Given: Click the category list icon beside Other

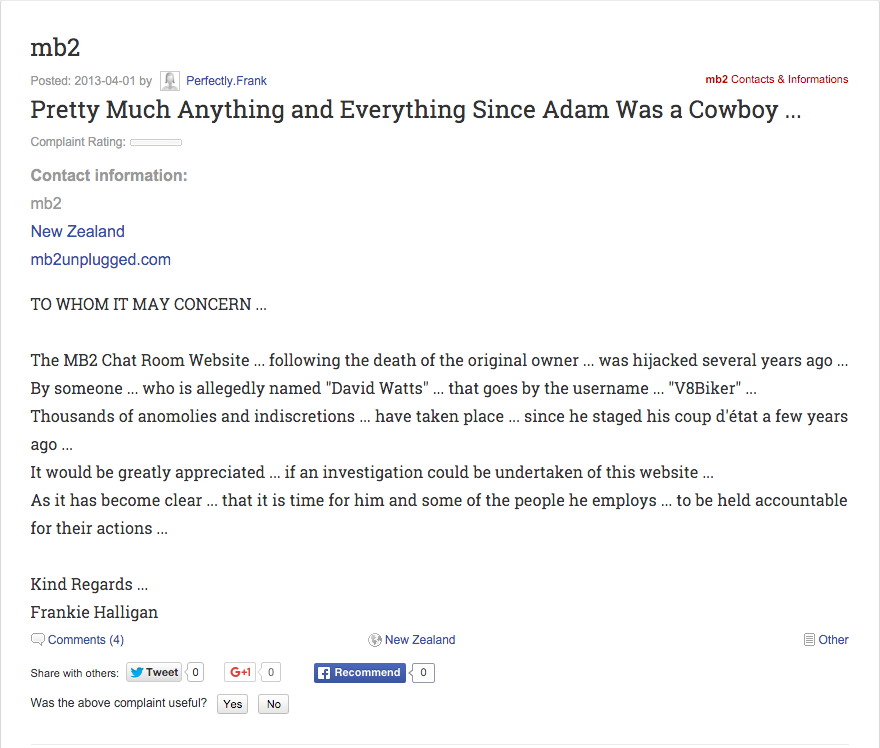Looking at the screenshot, I should (x=809, y=640).
